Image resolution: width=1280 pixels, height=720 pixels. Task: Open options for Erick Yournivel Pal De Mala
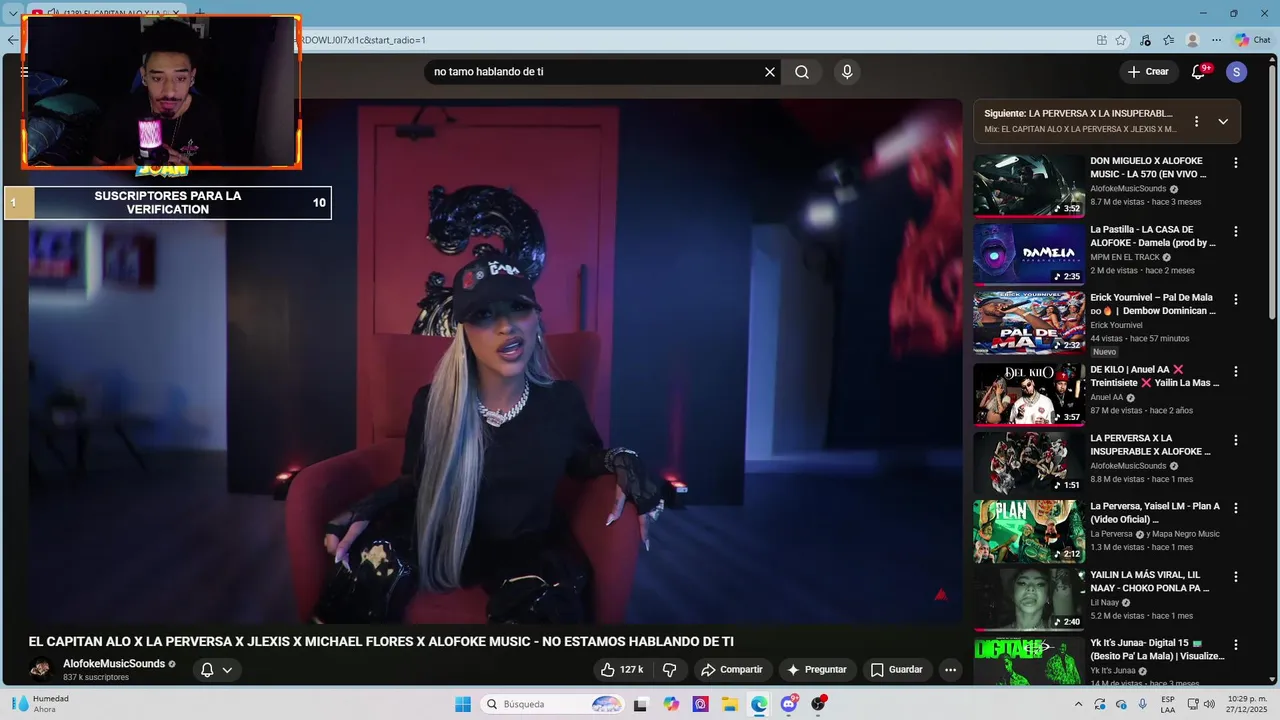pyautogui.click(x=1236, y=299)
